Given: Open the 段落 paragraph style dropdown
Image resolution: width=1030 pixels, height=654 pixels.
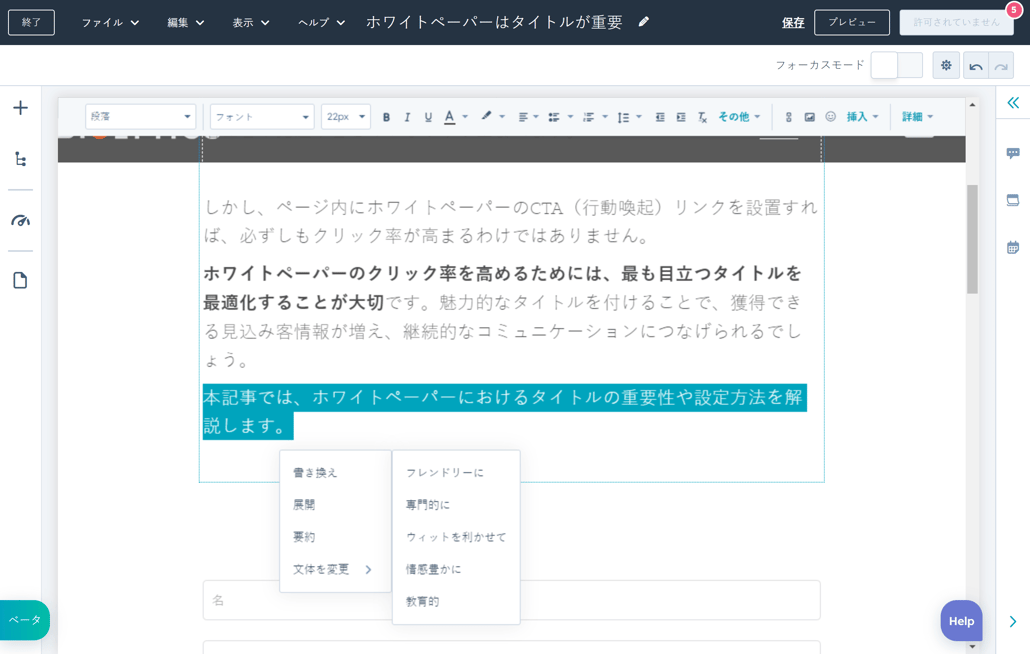Looking at the screenshot, I should pos(141,117).
